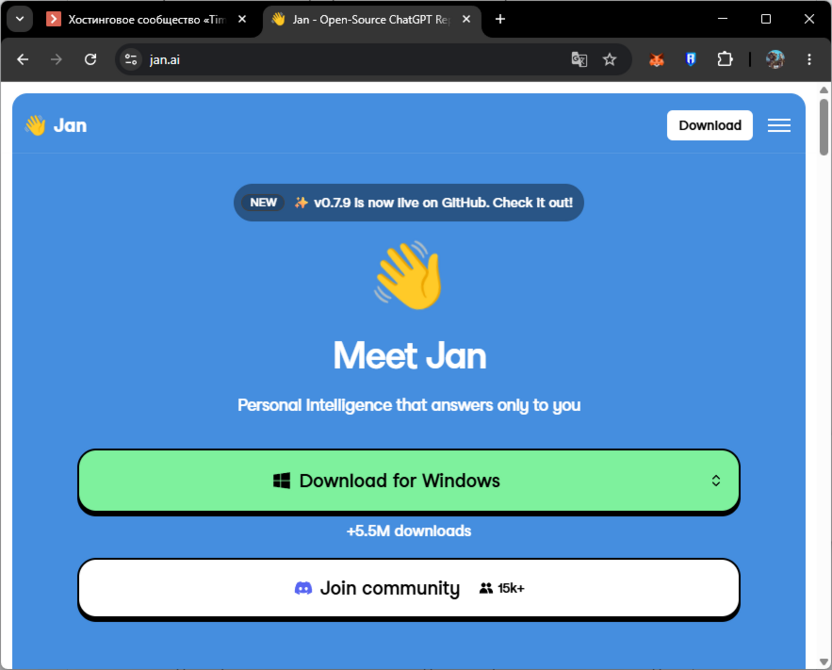Click the large waving hand emoji
The width and height of the screenshot is (832, 670).
tap(409, 275)
